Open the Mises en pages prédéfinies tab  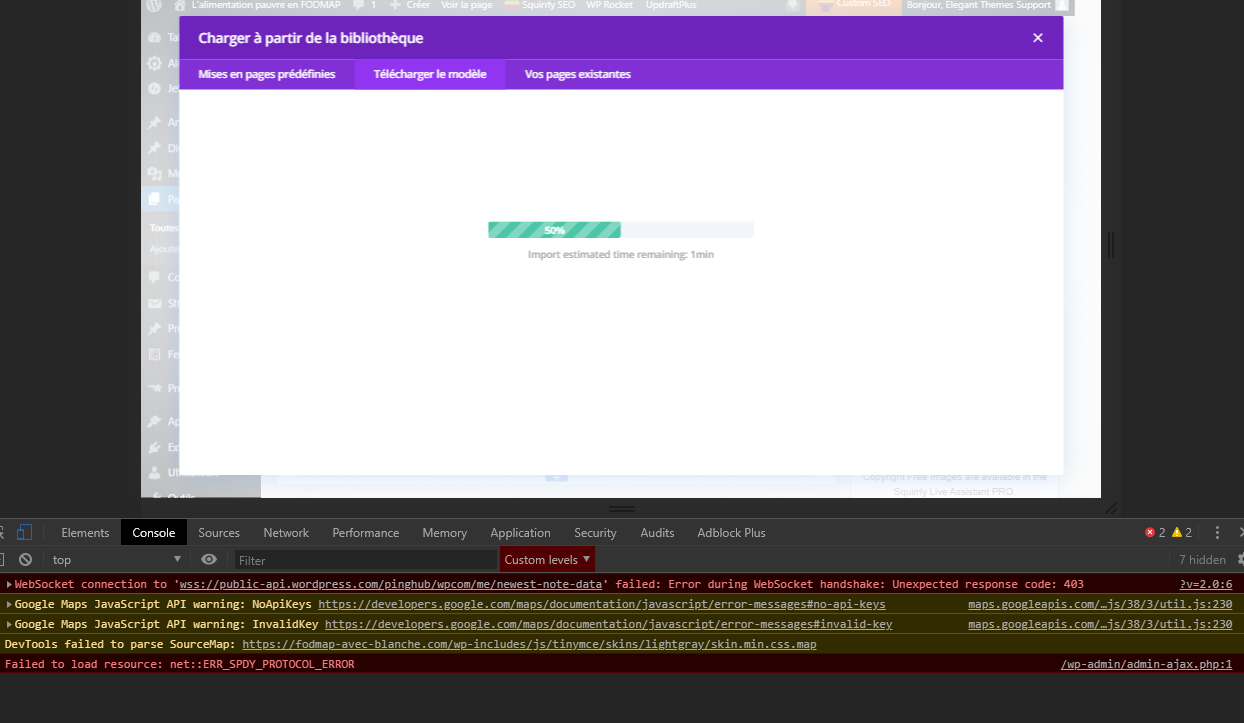pyautogui.click(x=266, y=74)
